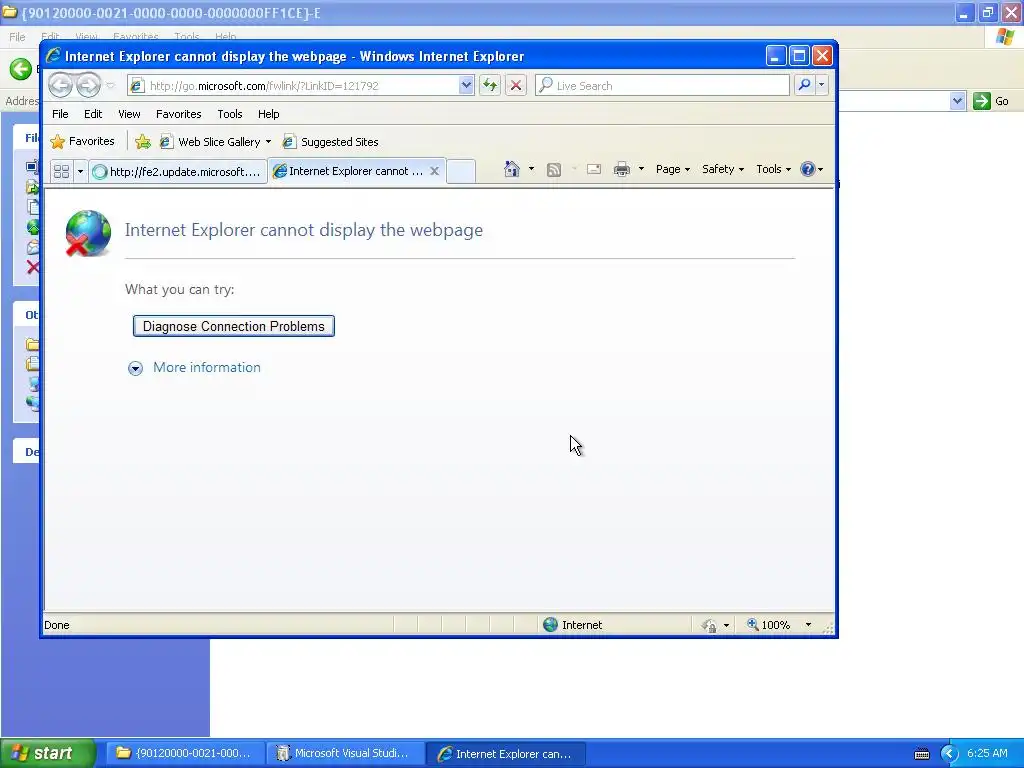Go forward using IE Forward arrow
The width and height of the screenshot is (1024, 768).
pyautogui.click(x=88, y=85)
